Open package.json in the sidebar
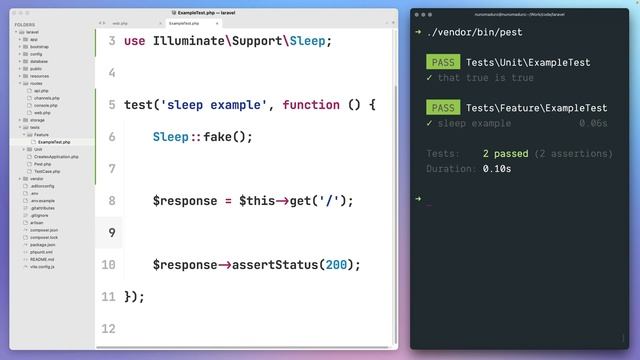This screenshot has width=640, height=360. pyautogui.click(x=43, y=245)
